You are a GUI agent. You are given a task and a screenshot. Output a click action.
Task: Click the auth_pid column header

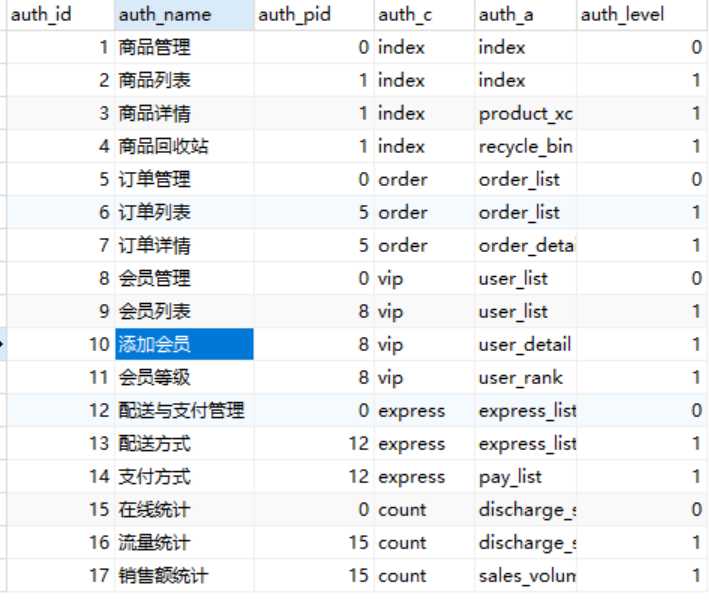click(x=314, y=15)
